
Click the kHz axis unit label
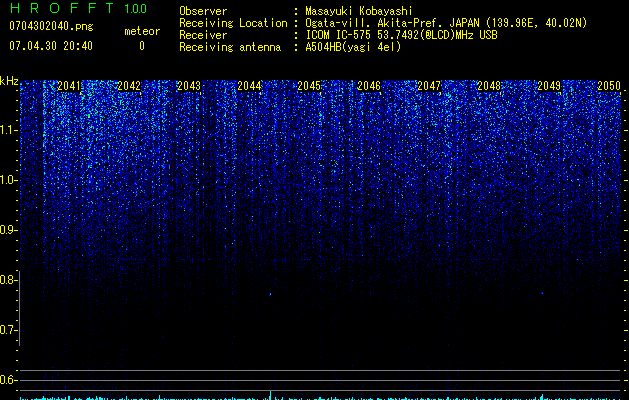[9, 81]
